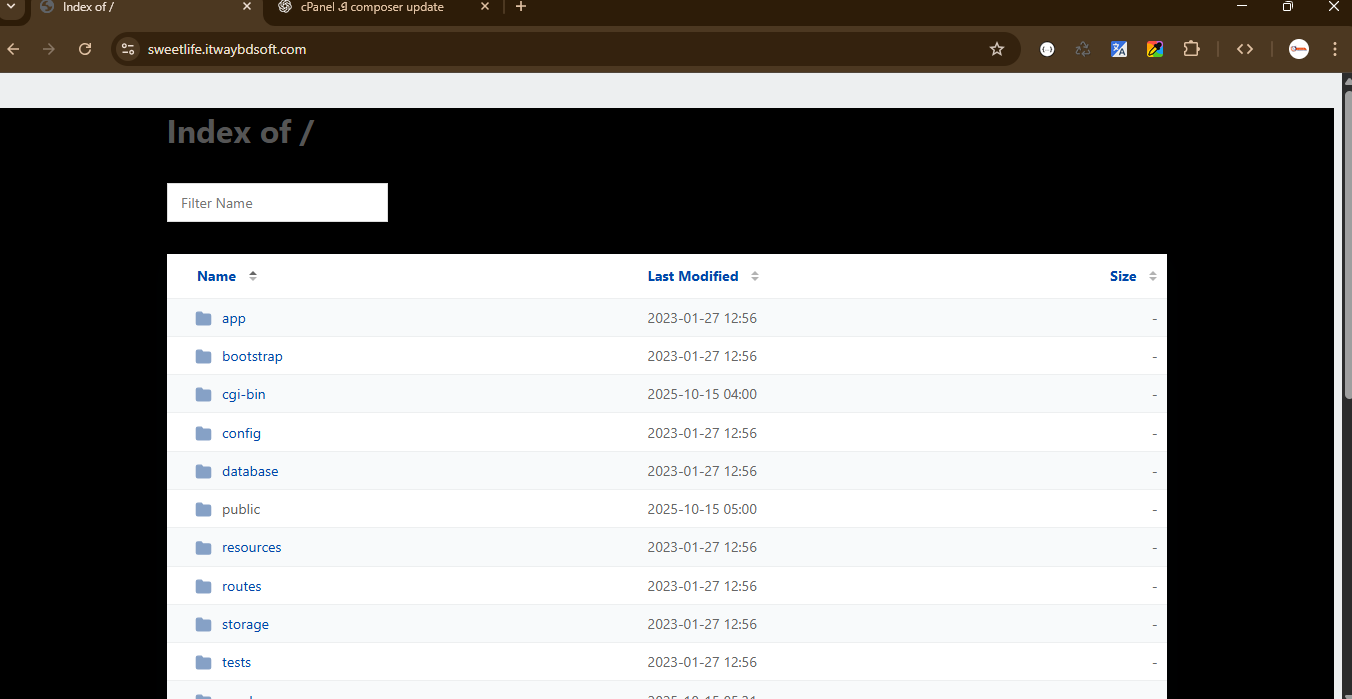Switch to cPanel composer update tab
Screen dimensions: 1352x699
[x=372, y=7]
